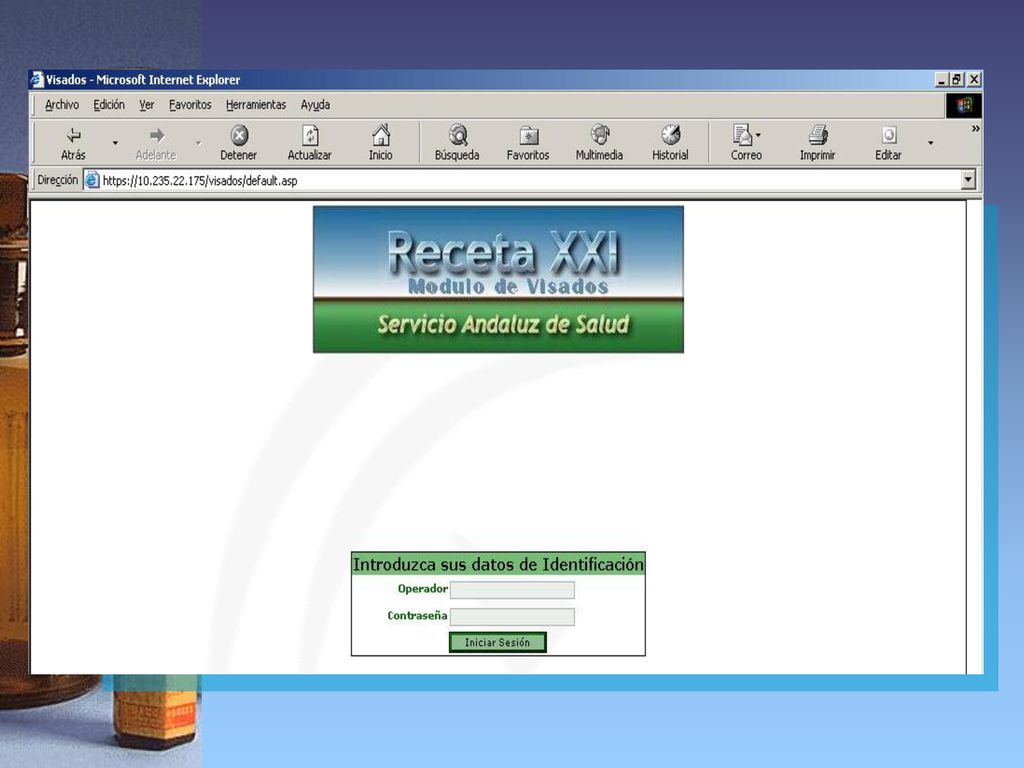Open the Ayuda menu
1024x768 pixels.
[315, 104]
